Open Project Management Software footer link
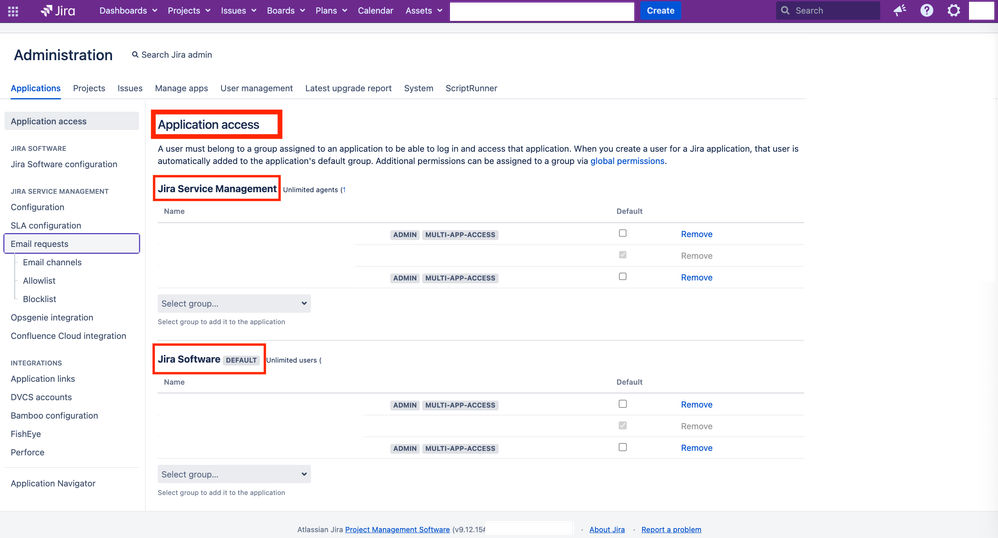Image resolution: width=998 pixels, height=538 pixels. (x=397, y=530)
